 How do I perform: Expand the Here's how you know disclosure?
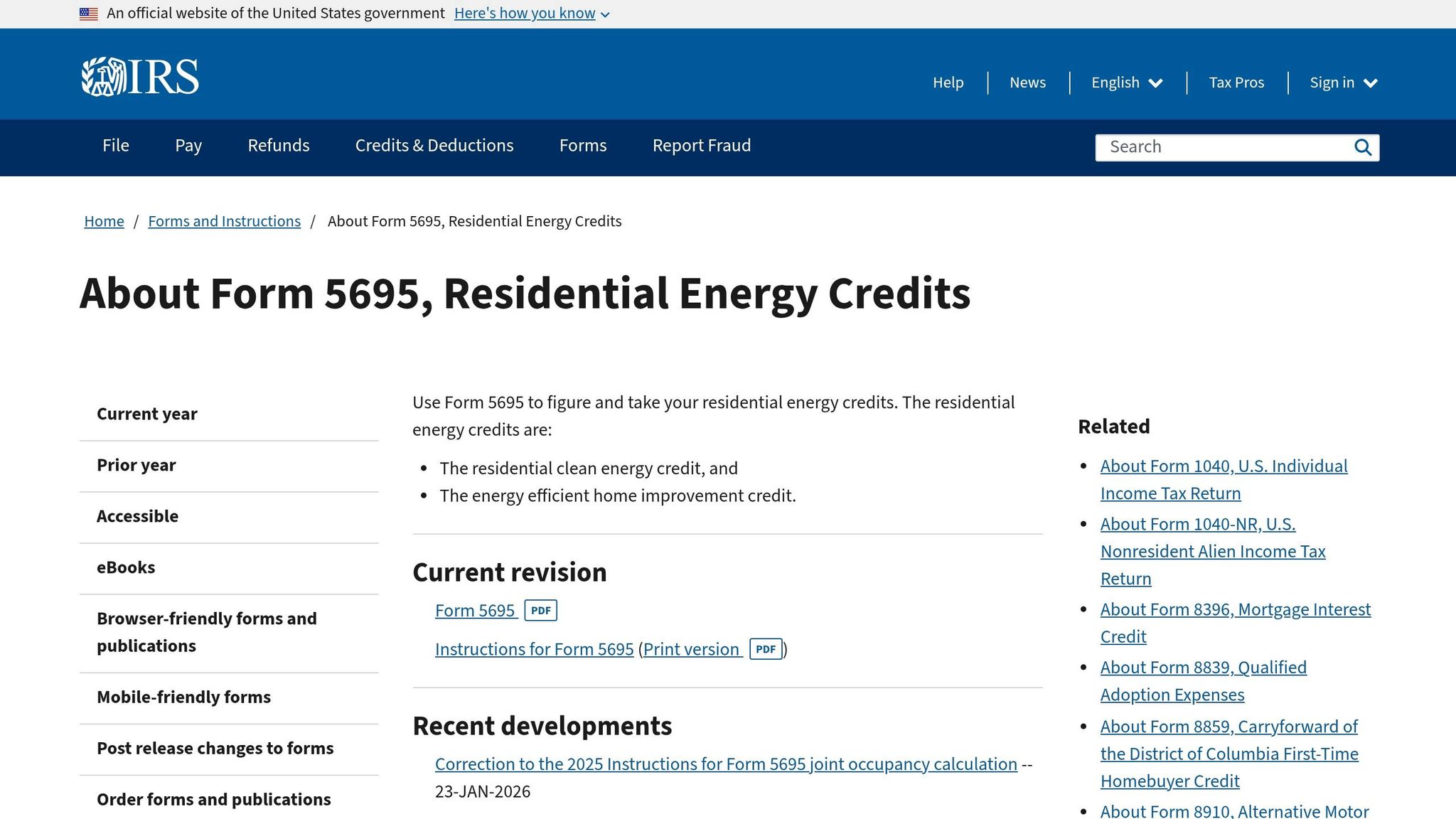525,13
